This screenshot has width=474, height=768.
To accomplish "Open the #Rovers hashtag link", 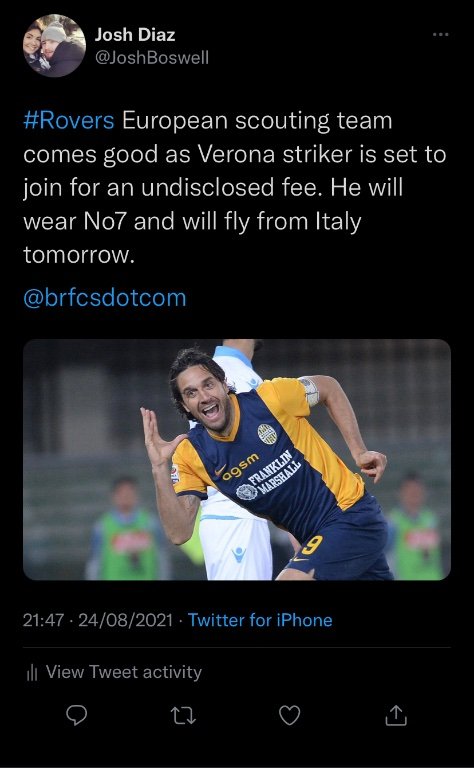I will (x=69, y=120).
